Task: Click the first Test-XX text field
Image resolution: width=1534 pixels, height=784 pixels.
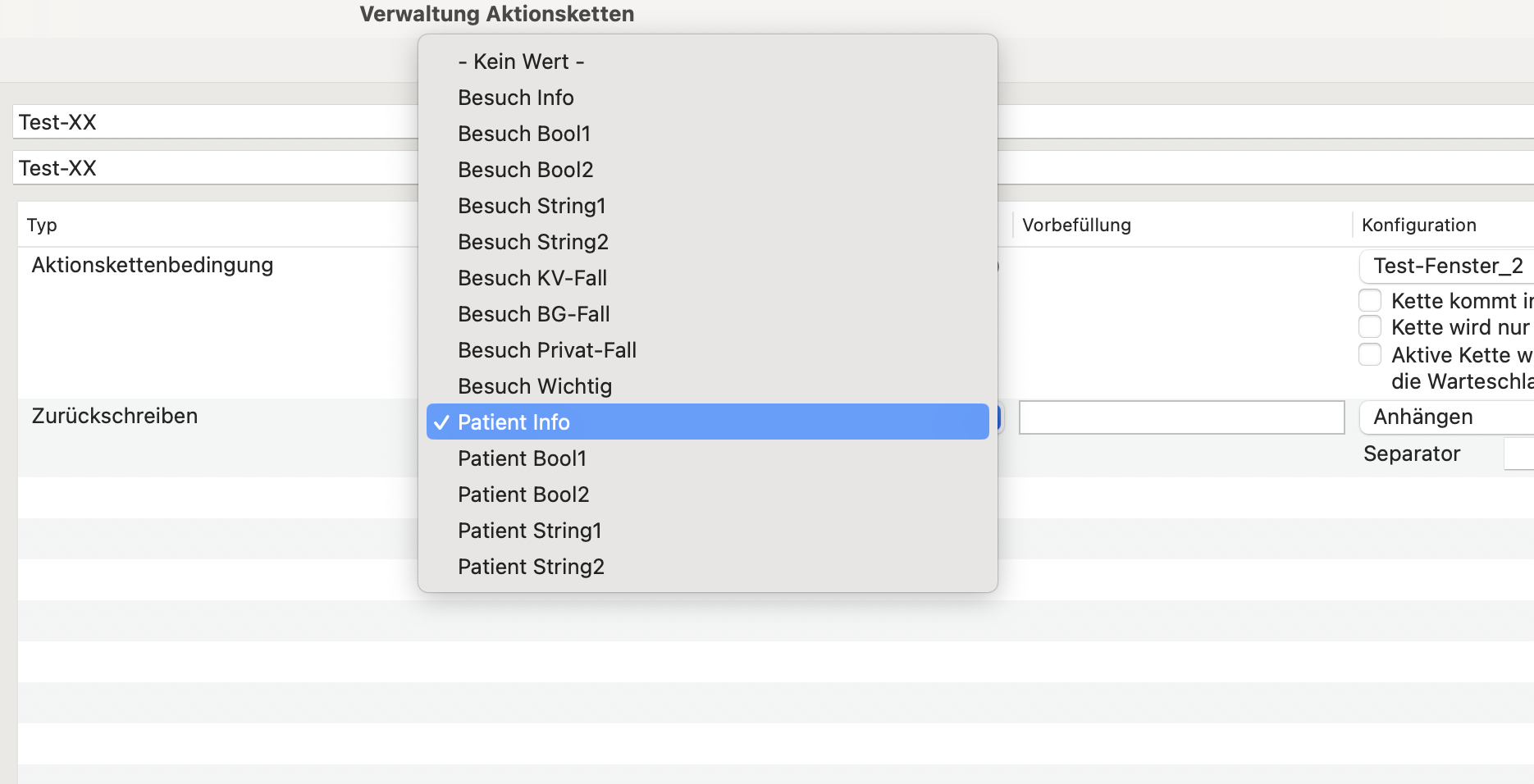Action: click(217, 121)
